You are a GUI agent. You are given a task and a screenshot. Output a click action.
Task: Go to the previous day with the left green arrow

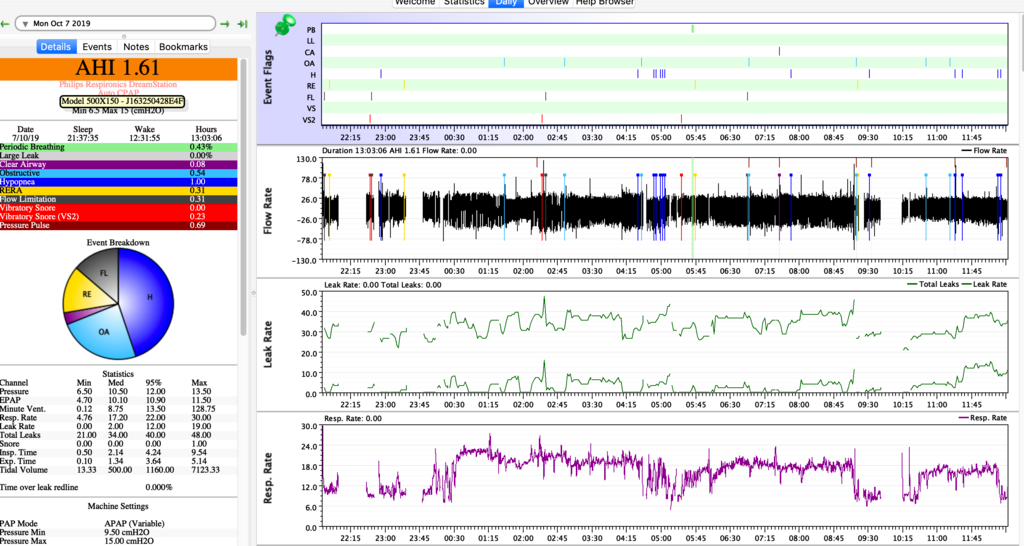[5, 24]
